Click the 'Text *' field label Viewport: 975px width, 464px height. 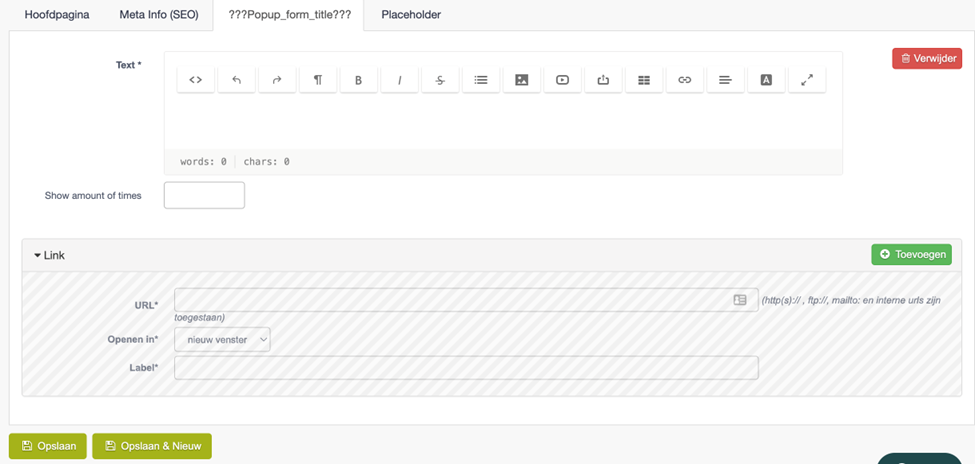coord(129,65)
